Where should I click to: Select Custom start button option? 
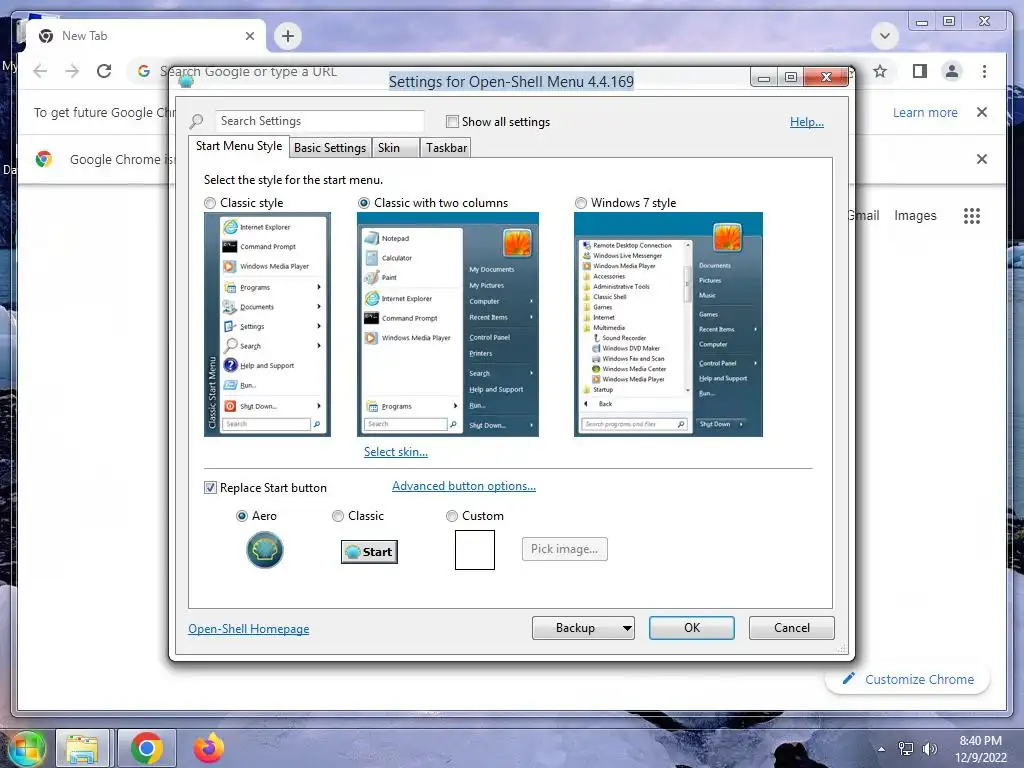(x=451, y=516)
